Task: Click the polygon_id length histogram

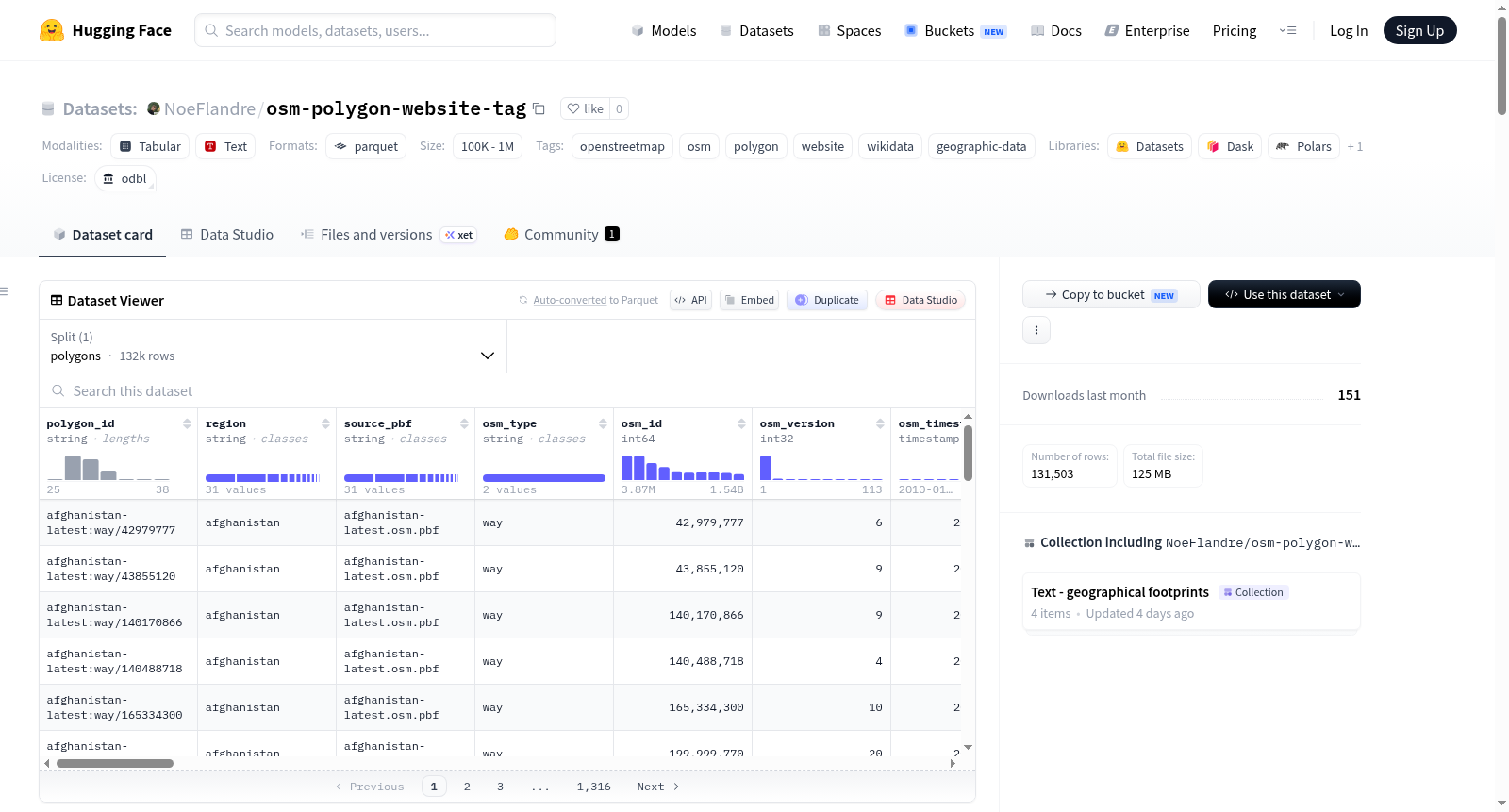Action: [x=108, y=466]
